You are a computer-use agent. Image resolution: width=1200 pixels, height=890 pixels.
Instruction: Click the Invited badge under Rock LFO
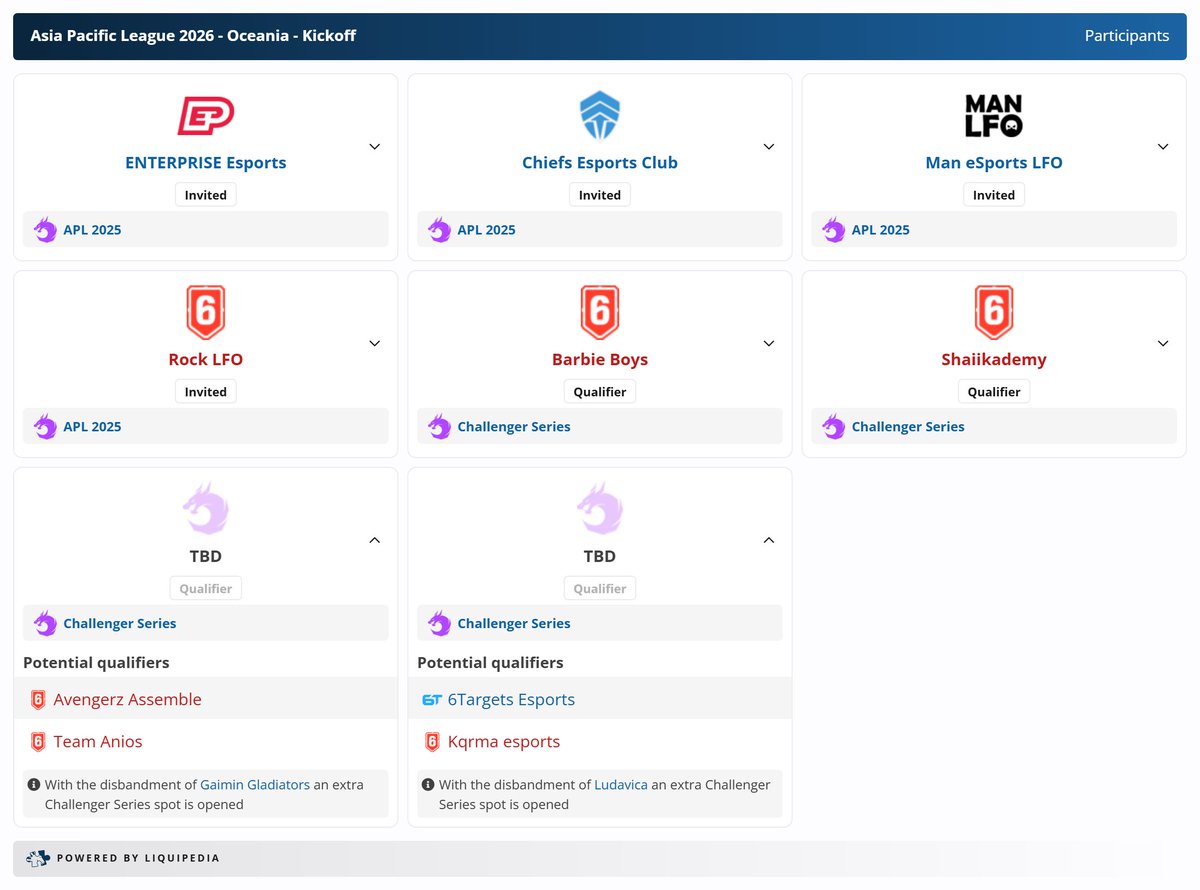pyautogui.click(x=206, y=392)
